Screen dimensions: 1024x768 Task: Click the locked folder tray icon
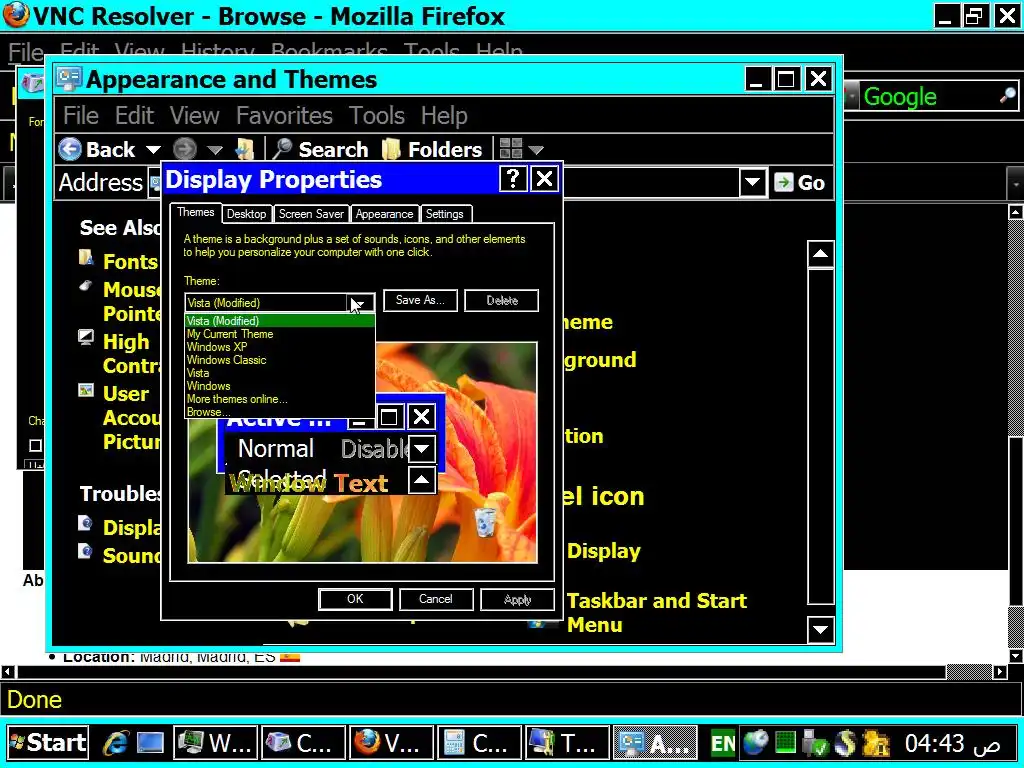coord(876,743)
